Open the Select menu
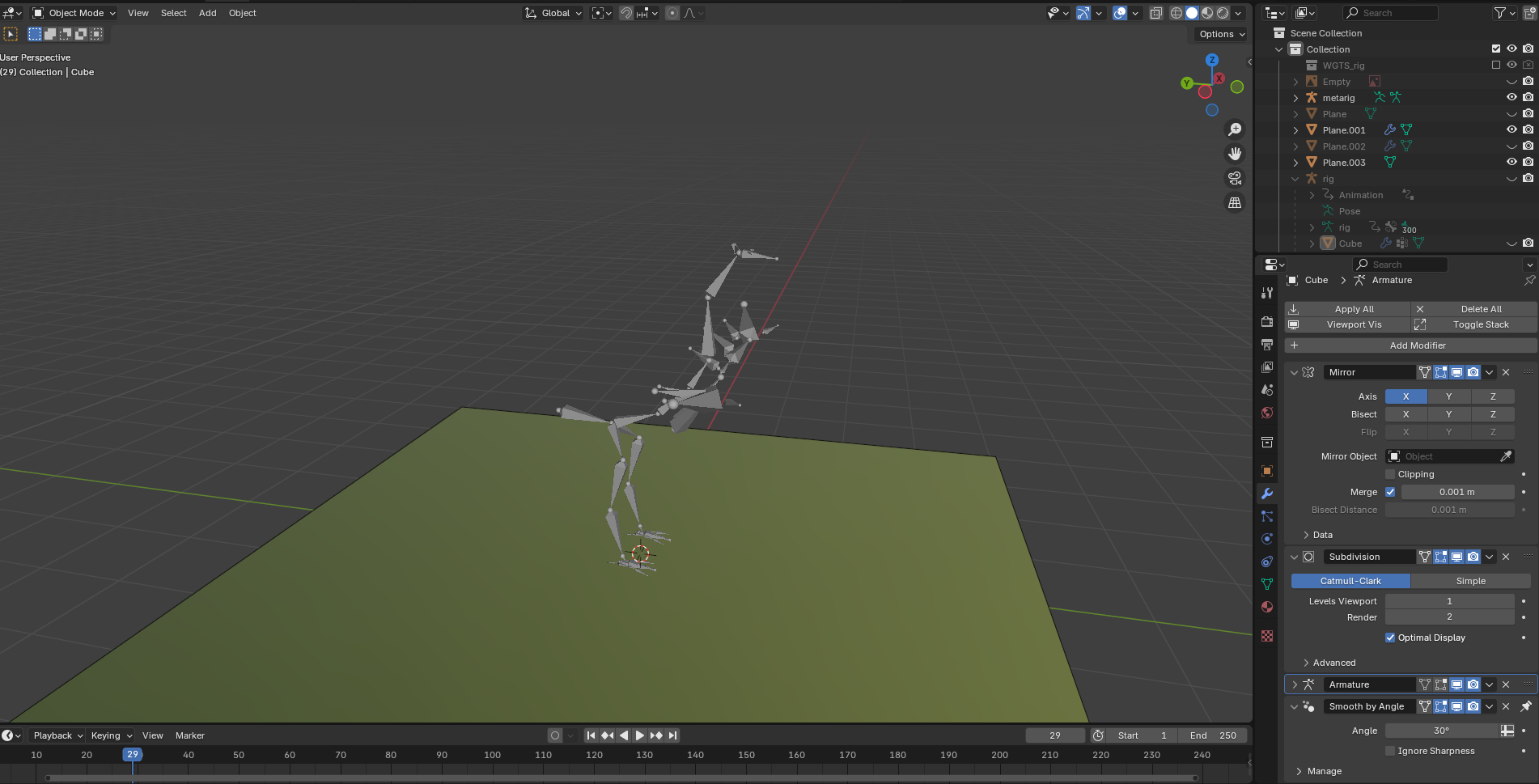The width and height of the screenshot is (1539, 784). tap(173, 13)
